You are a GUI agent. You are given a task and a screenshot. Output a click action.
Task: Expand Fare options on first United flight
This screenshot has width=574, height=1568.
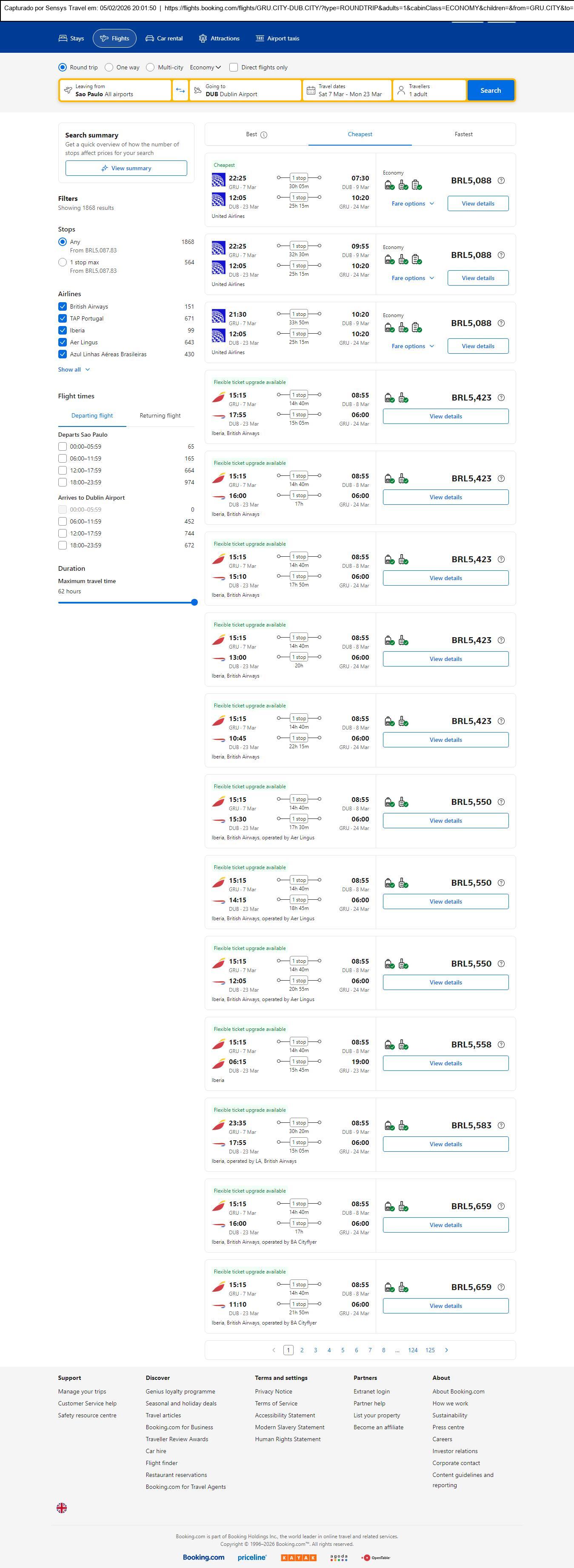[x=413, y=204]
